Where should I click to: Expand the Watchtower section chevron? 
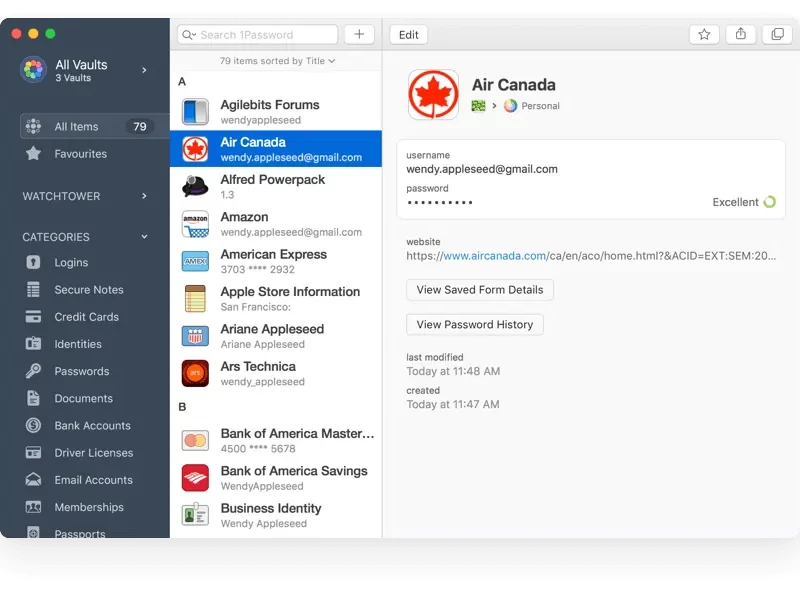[144, 196]
